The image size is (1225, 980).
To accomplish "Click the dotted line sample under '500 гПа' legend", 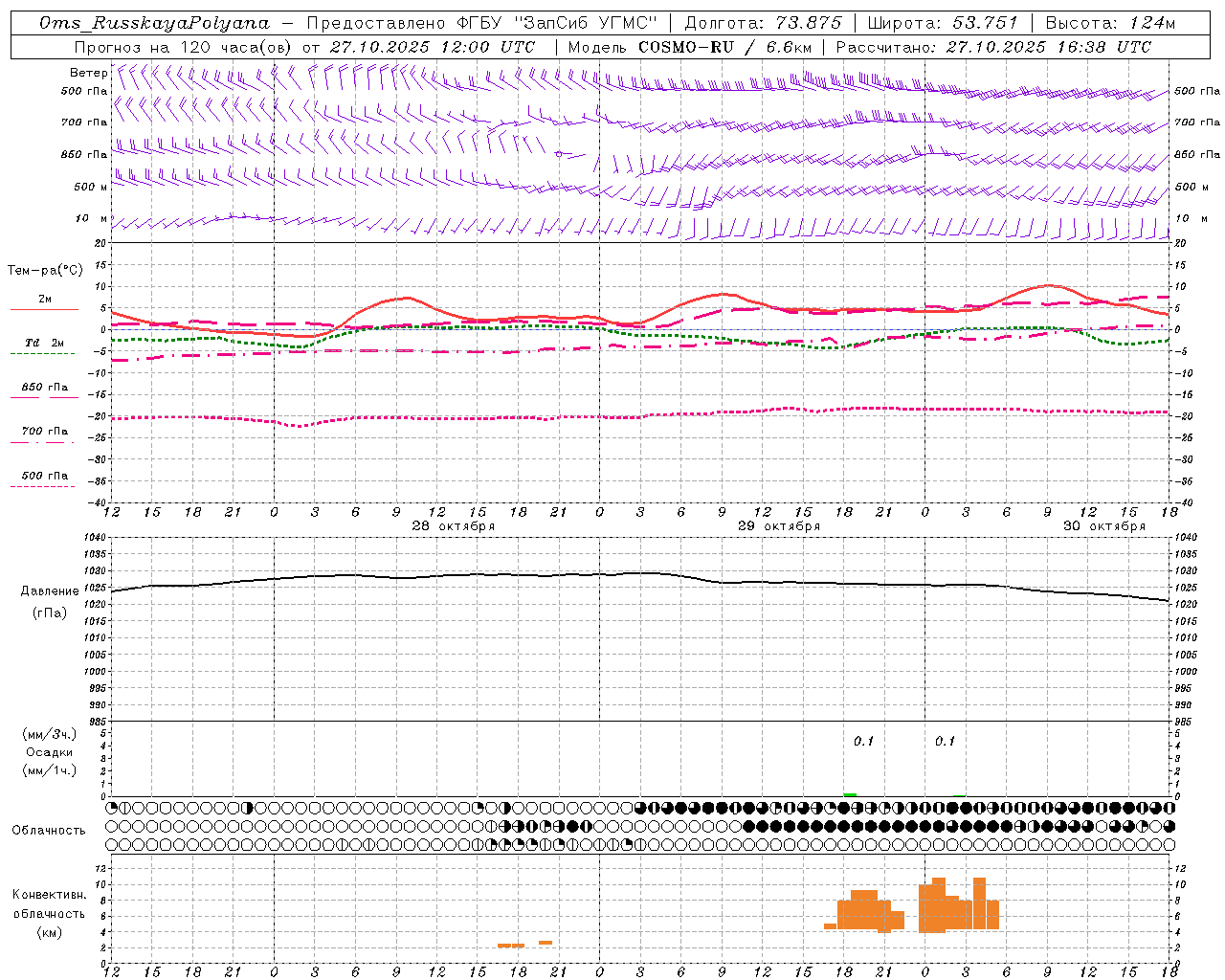I will (42, 486).
